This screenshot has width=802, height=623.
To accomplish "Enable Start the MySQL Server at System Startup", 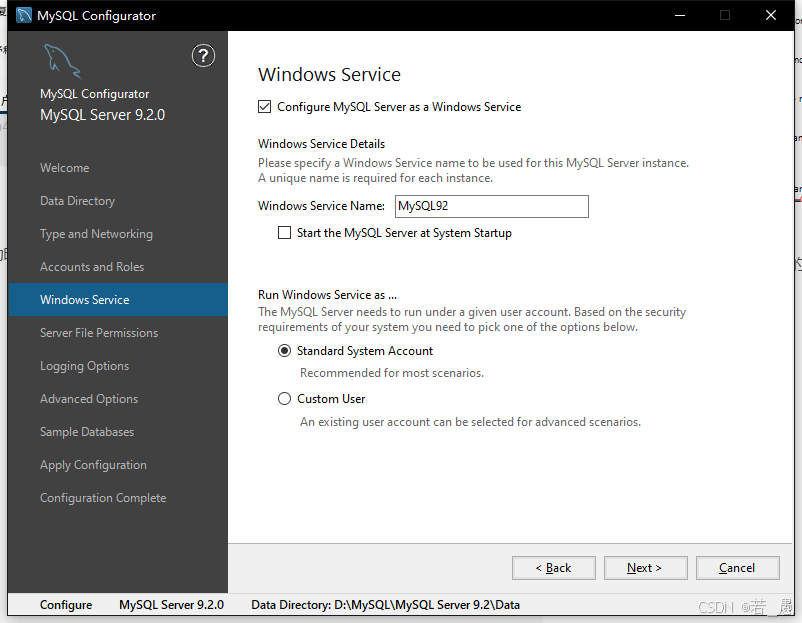I will [x=284, y=233].
